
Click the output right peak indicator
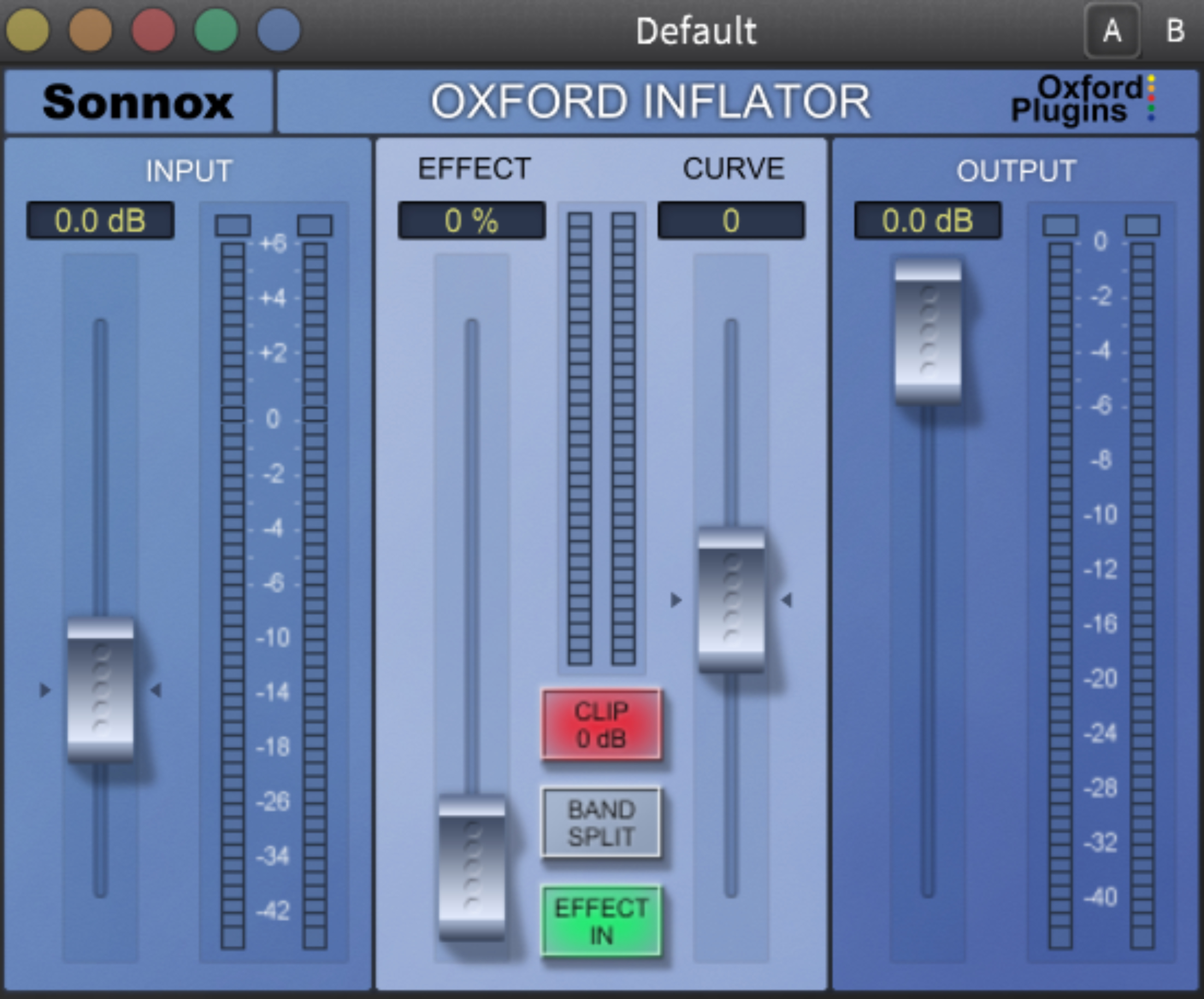coord(1143,225)
